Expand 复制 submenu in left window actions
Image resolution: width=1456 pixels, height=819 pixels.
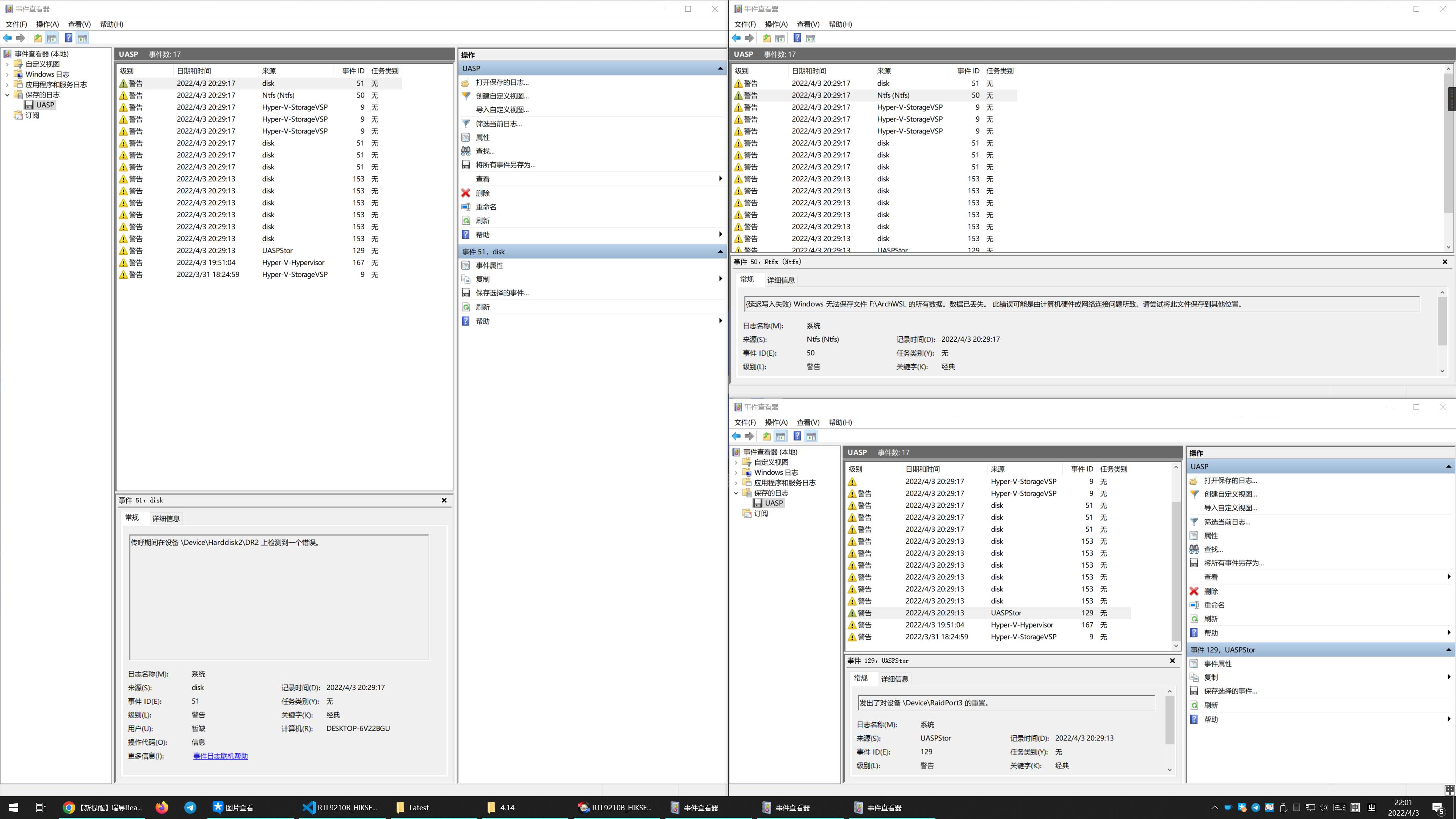[x=720, y=279]
